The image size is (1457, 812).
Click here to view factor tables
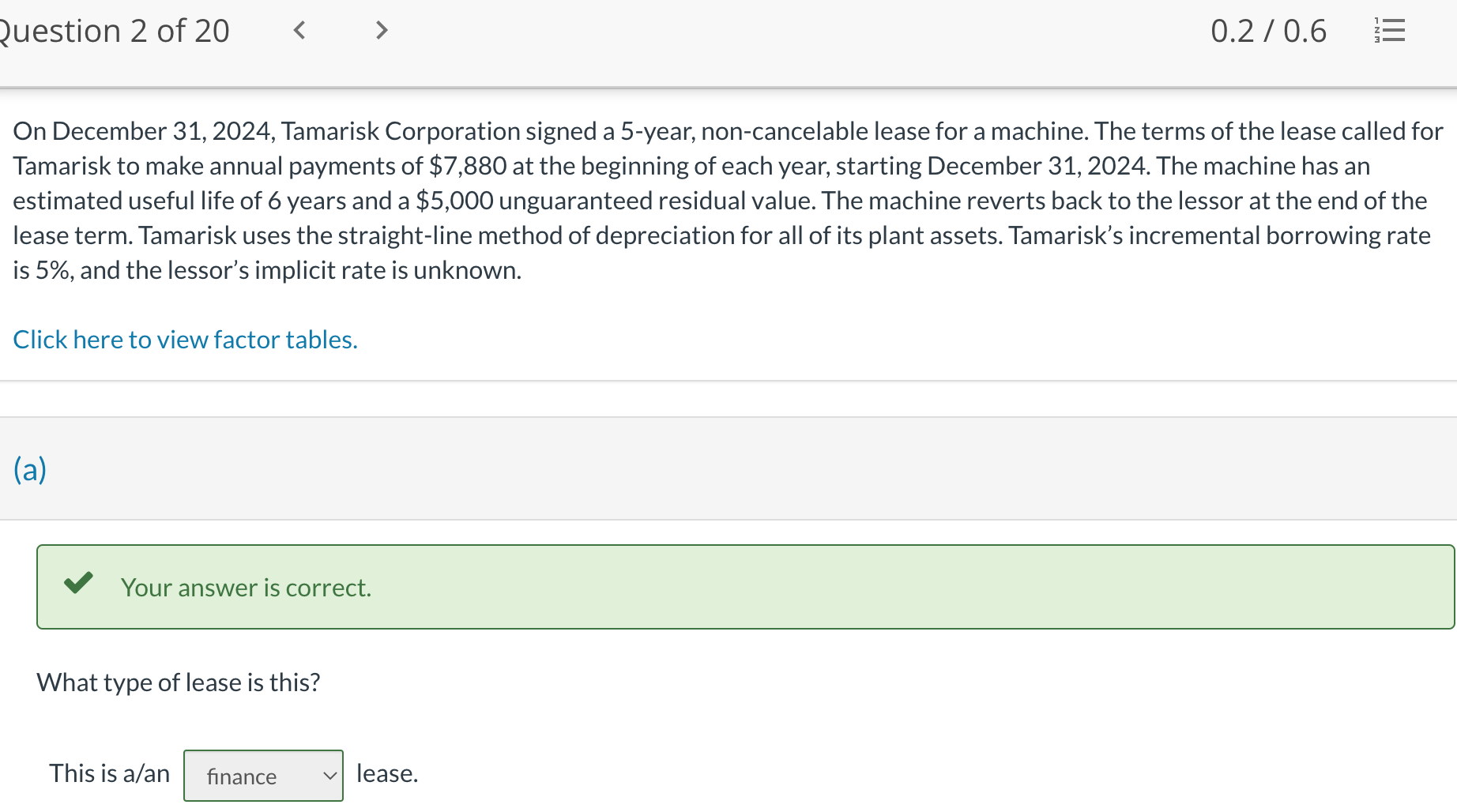pyautogui.click(x=185, y=340)
